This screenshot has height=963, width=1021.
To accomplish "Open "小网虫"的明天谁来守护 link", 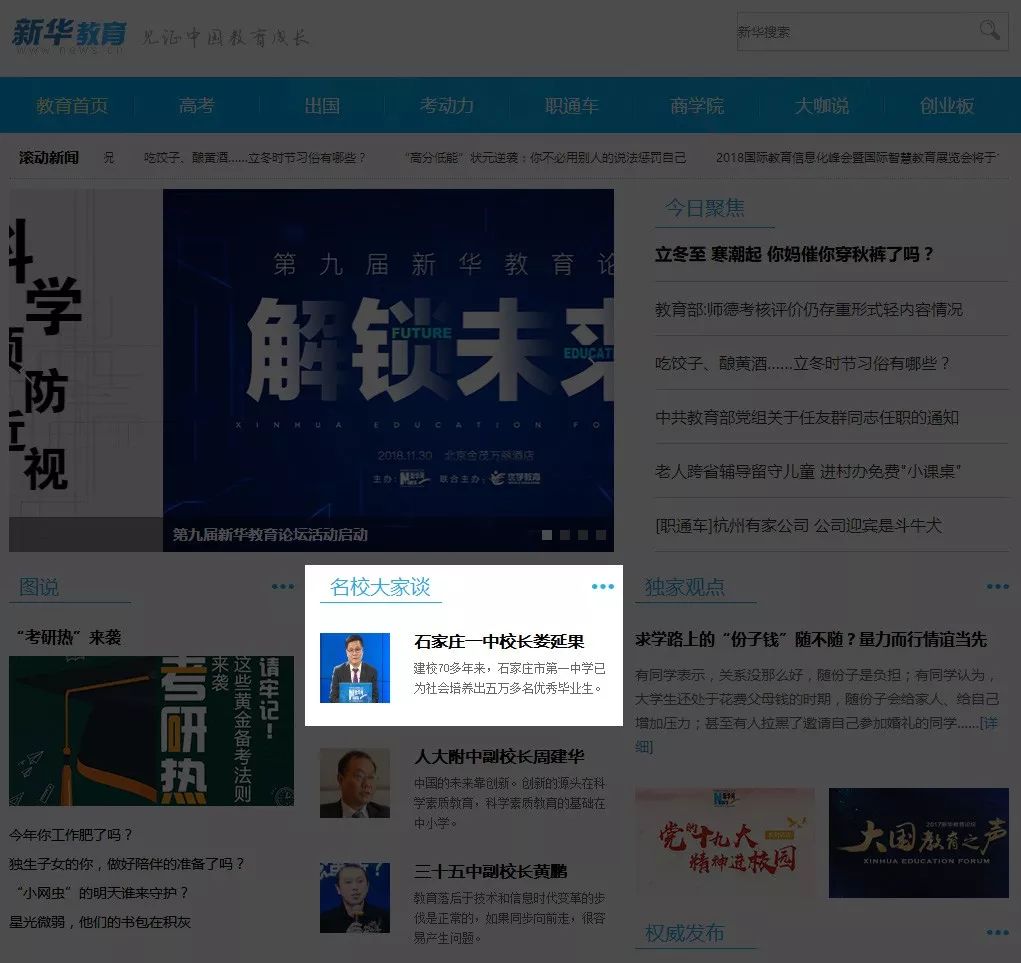I will coord(102,893).
